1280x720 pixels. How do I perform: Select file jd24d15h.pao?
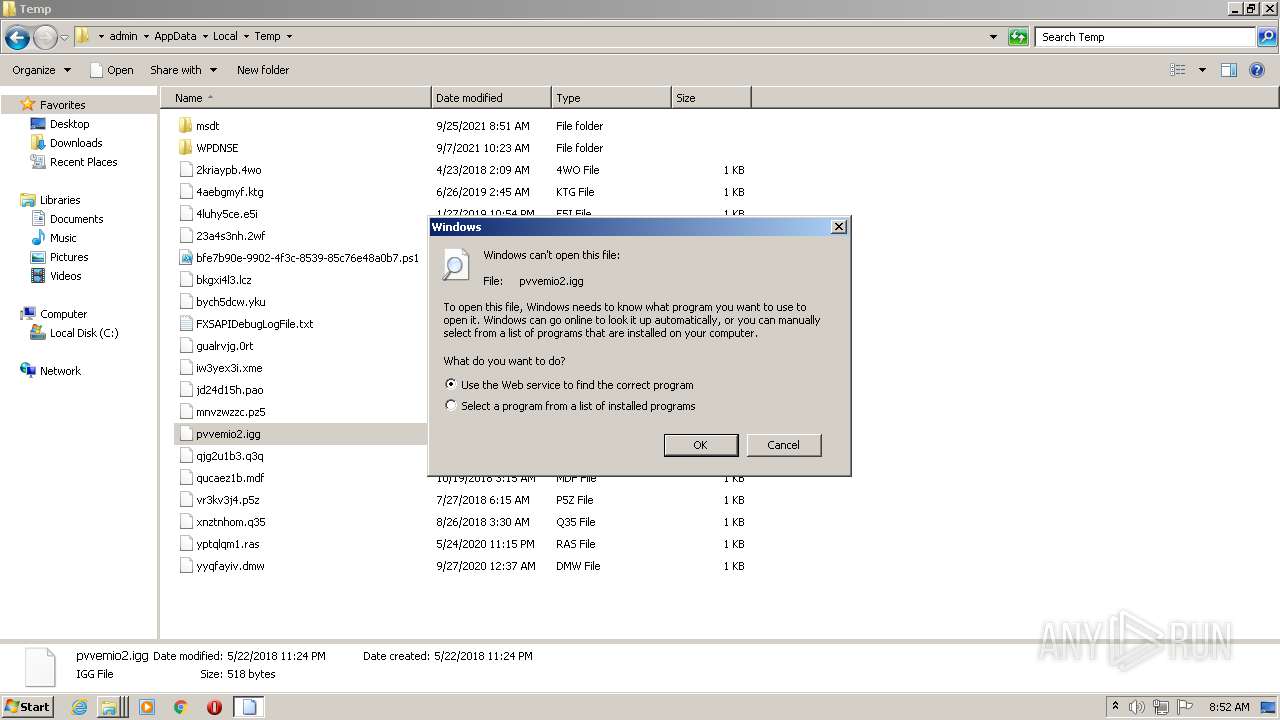tap(230, 390)
